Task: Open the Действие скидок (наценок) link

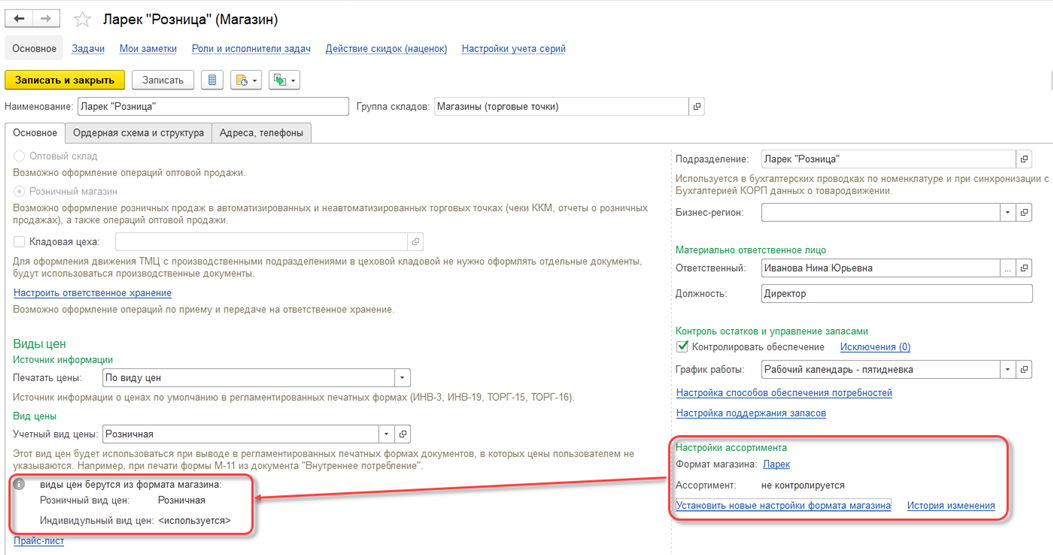Action: click(386, 48)
